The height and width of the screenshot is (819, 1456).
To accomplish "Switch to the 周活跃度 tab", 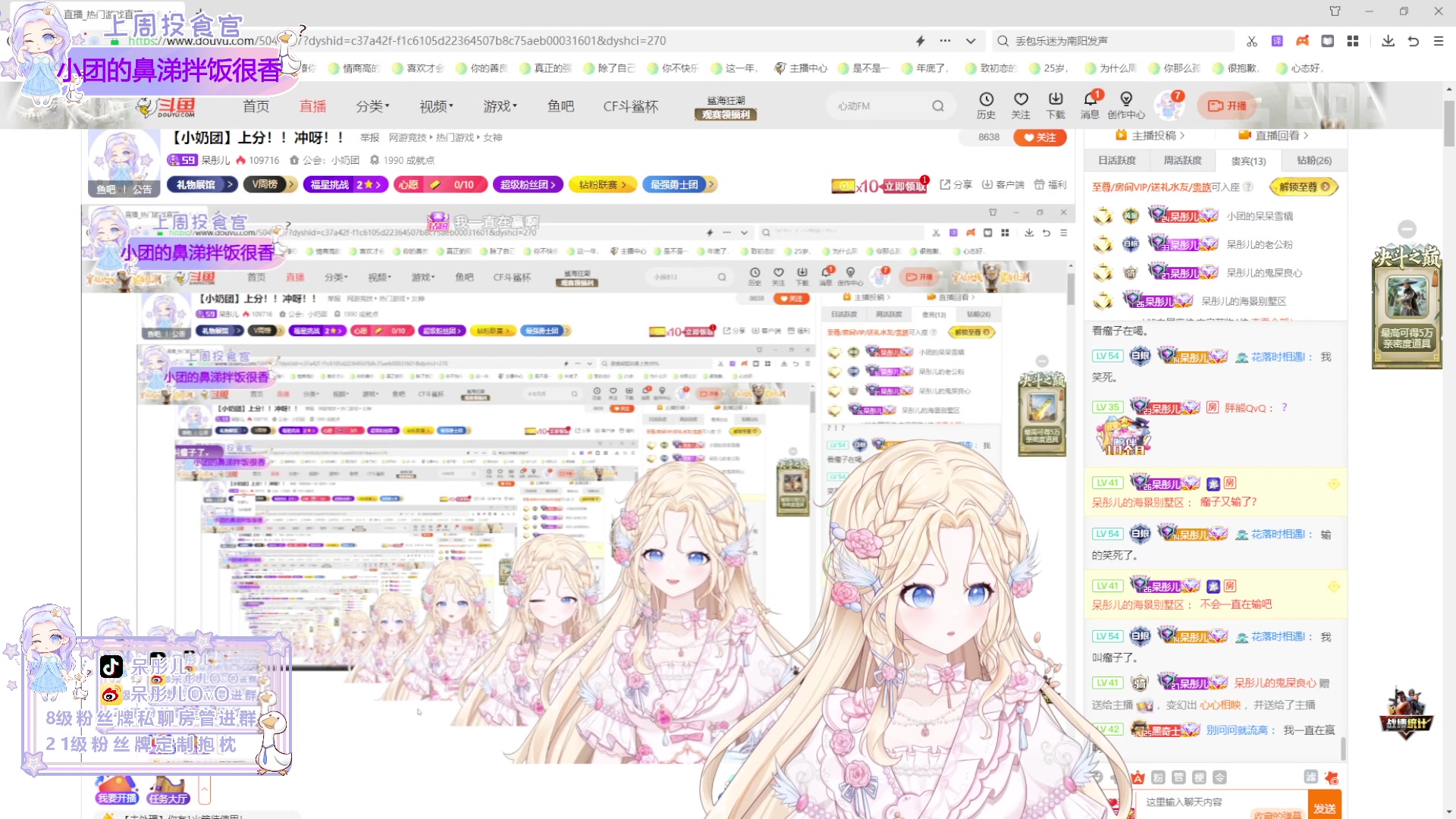I will click(1182, 161).
